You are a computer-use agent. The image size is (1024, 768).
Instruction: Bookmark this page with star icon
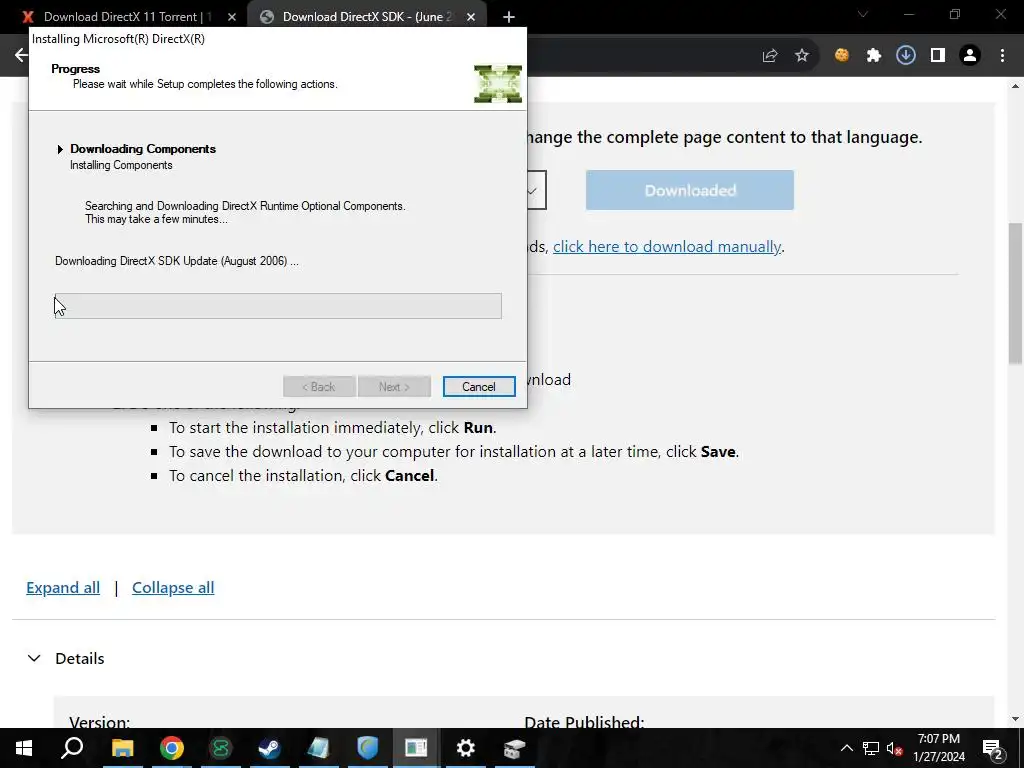click(x=802, y=56)
